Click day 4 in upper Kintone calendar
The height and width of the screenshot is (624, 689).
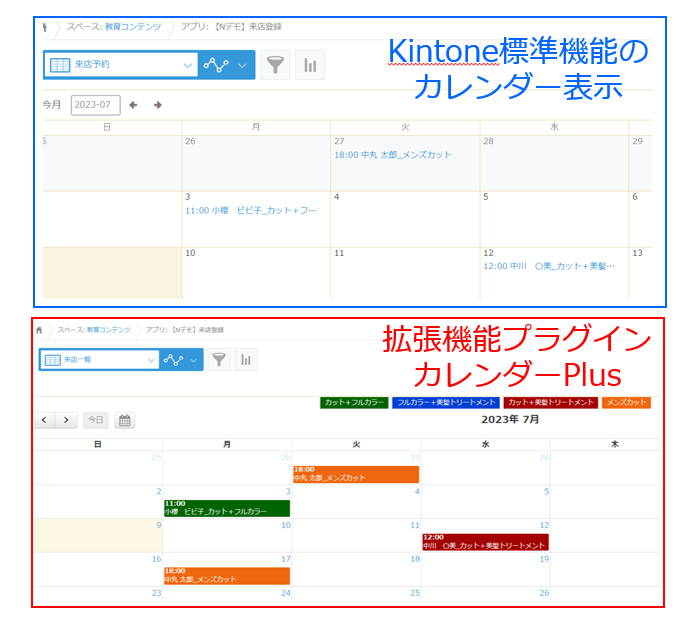337,197
